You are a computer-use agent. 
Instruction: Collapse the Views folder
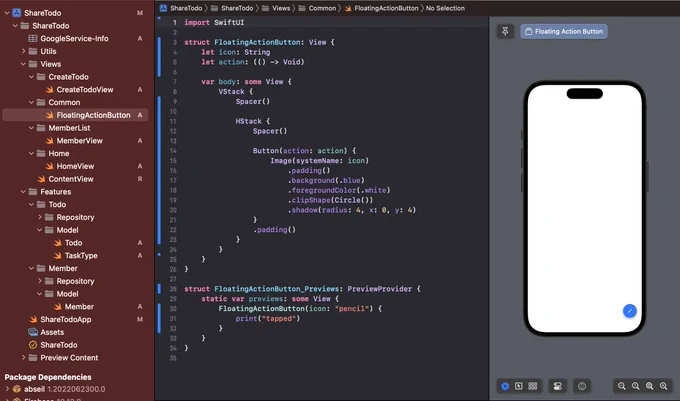tap(23, 64)
